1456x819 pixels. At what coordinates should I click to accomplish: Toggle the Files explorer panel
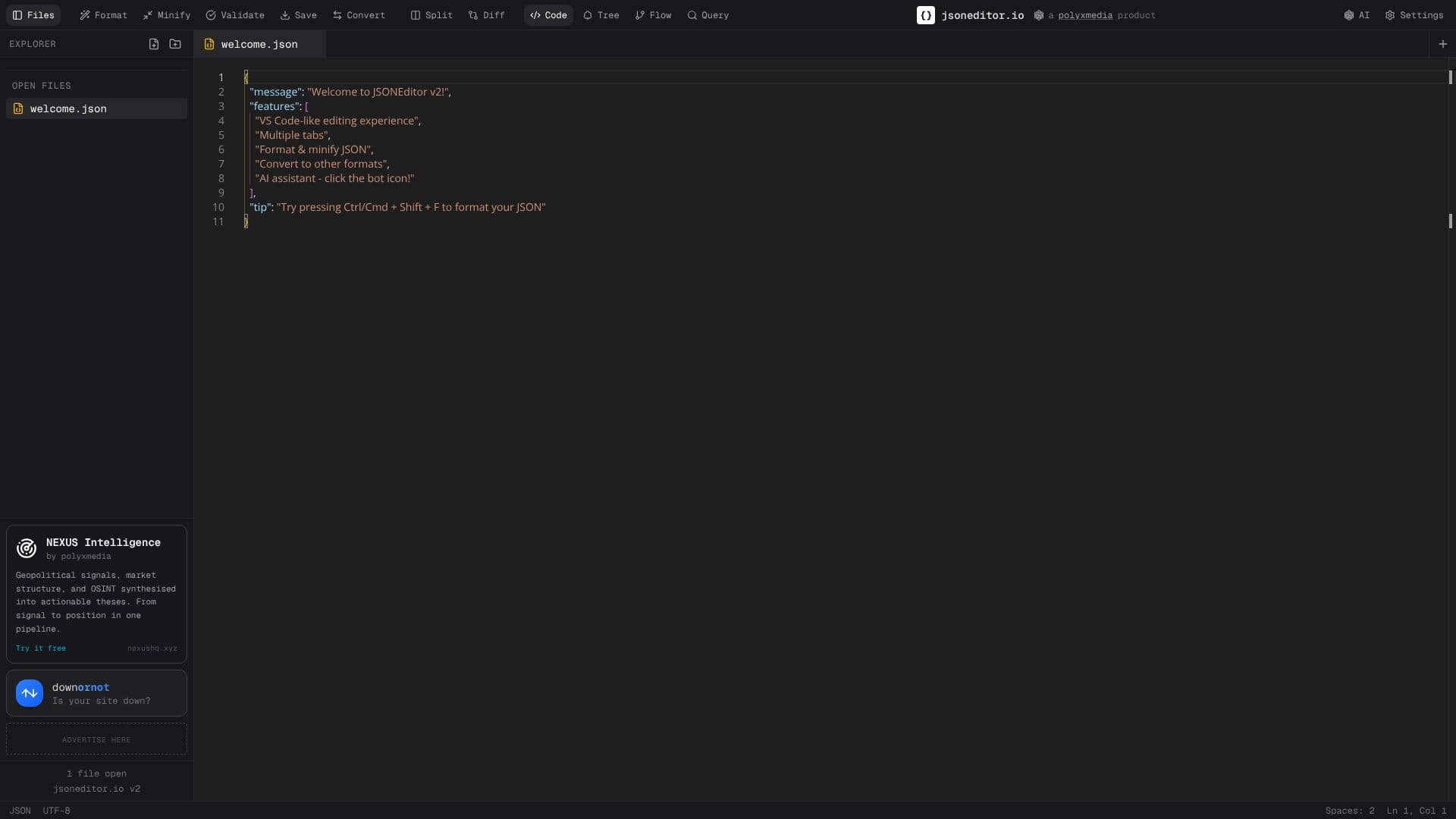tap(33, 15)
